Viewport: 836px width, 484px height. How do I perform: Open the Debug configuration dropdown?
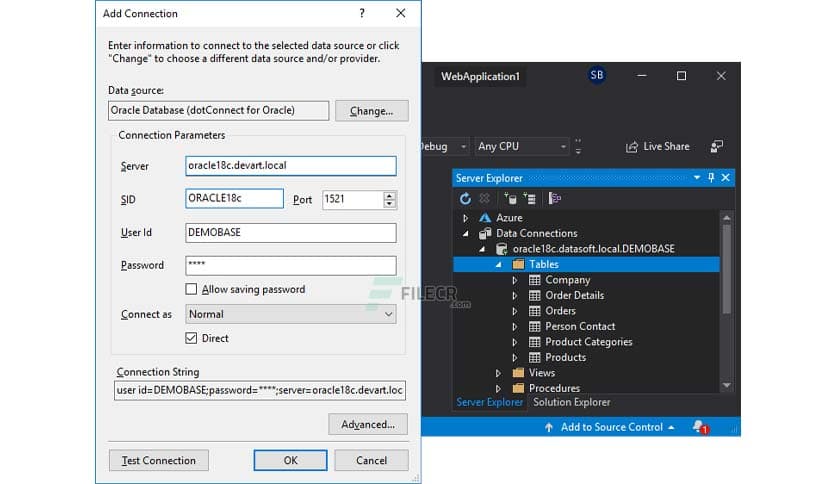[x=444, y=147]
